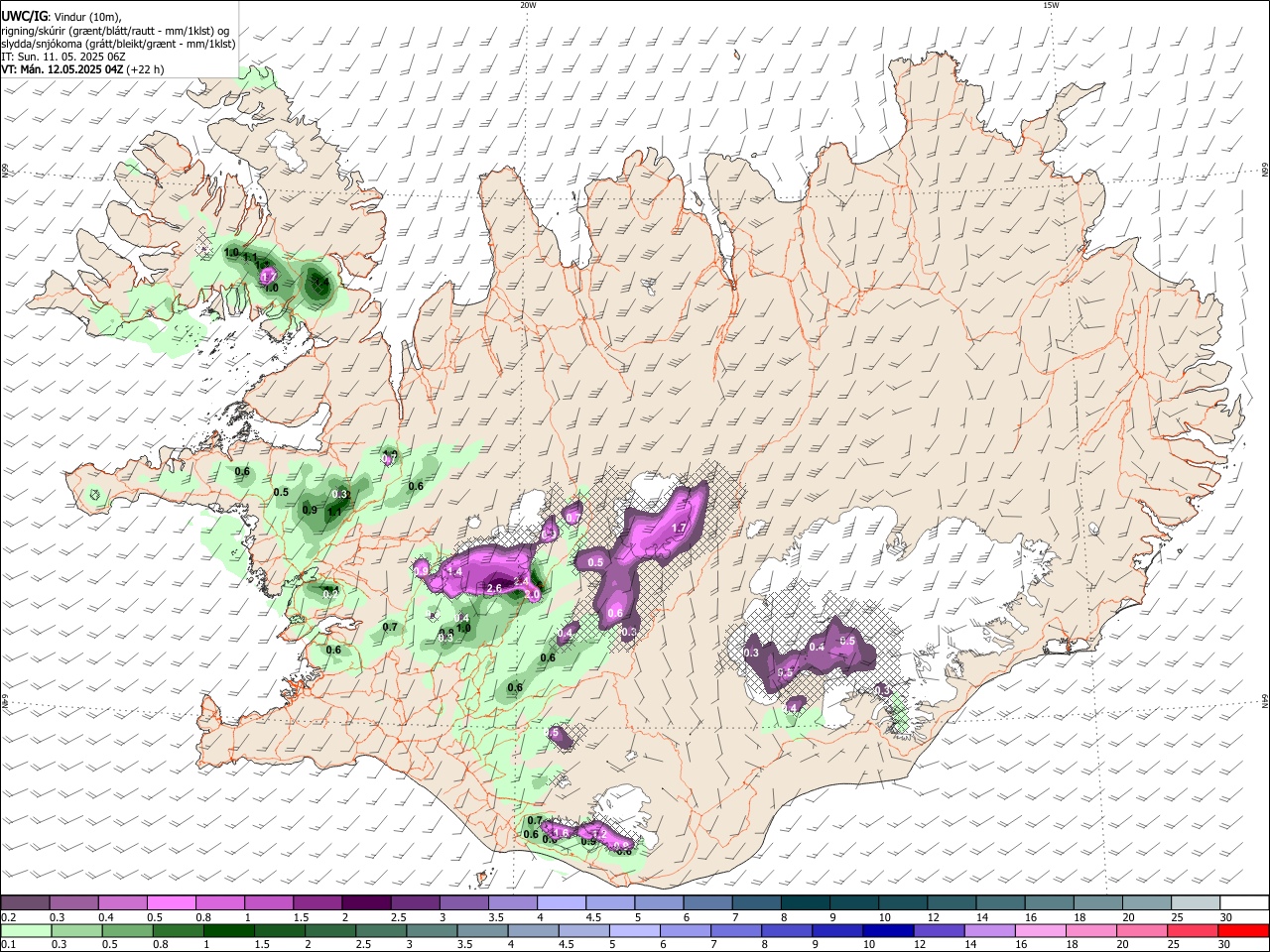Pick the 3.5 swatch in the upper snow legend row

(x=511, y=901)
